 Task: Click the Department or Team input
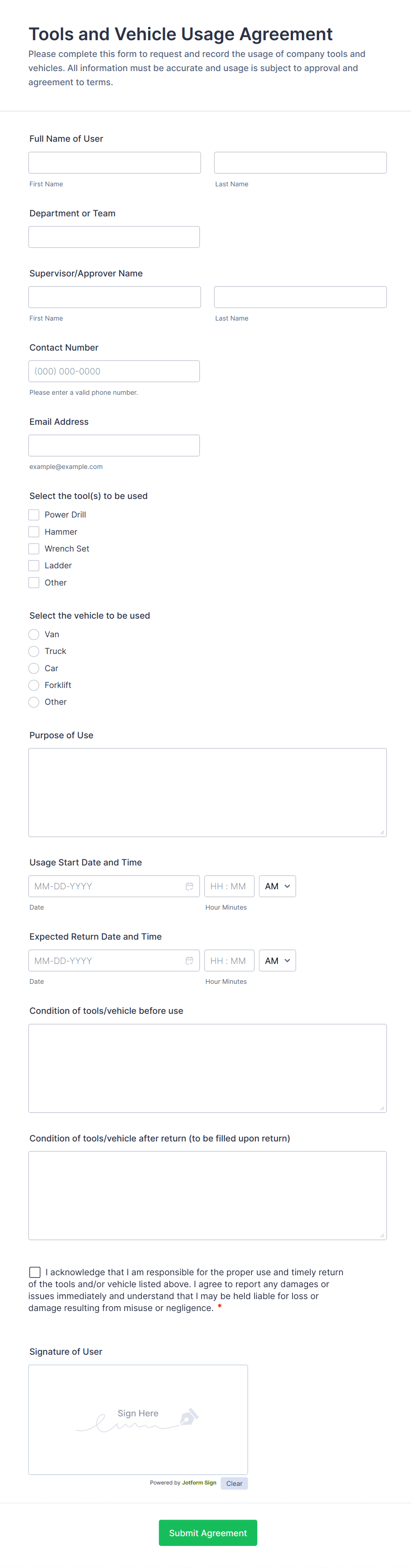click(114, 237)
